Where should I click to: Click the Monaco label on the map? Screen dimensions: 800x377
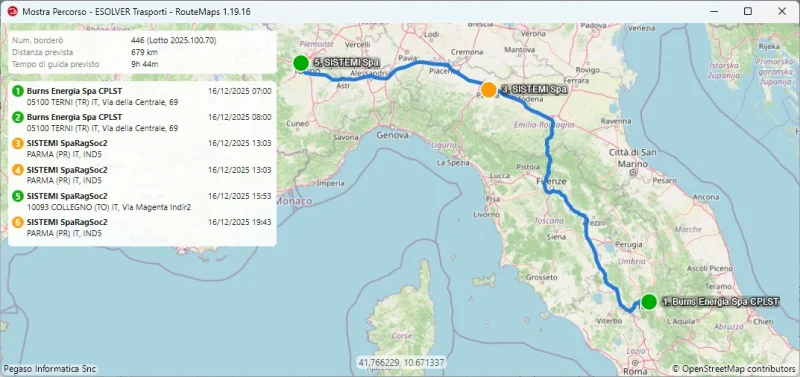[x=295, y=201]
